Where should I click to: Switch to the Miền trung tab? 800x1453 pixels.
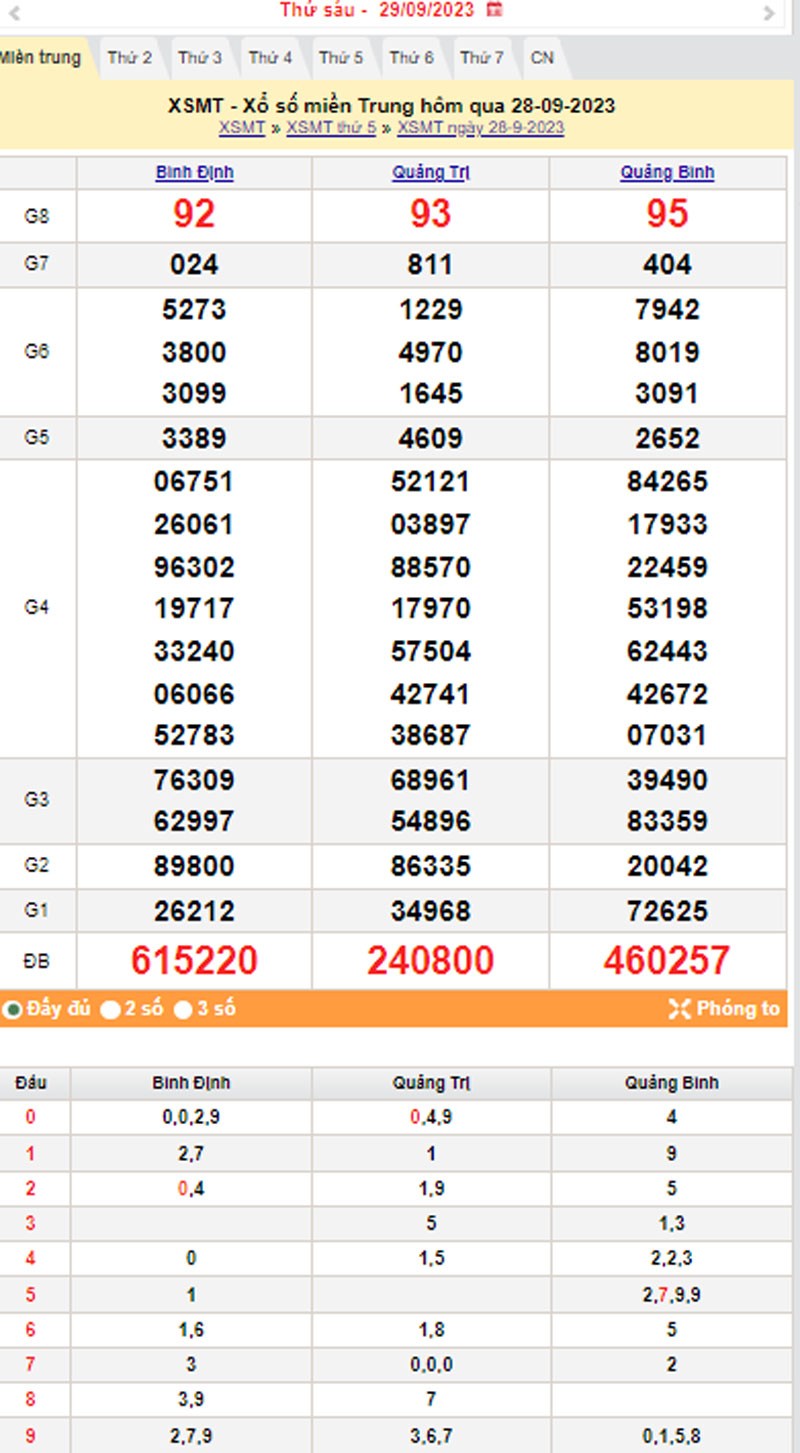(40, 58)
